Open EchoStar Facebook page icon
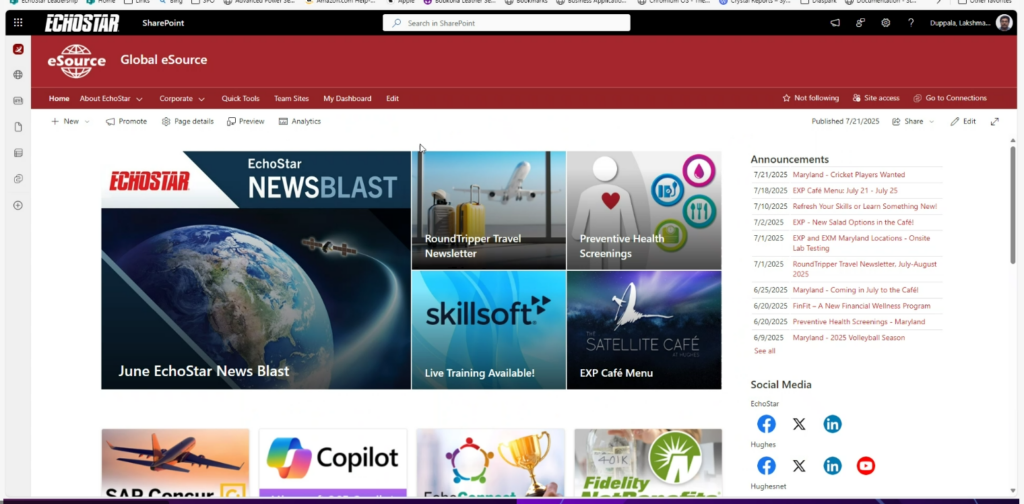This screenshot has height=504, width=1024. [x=766, y=424]
